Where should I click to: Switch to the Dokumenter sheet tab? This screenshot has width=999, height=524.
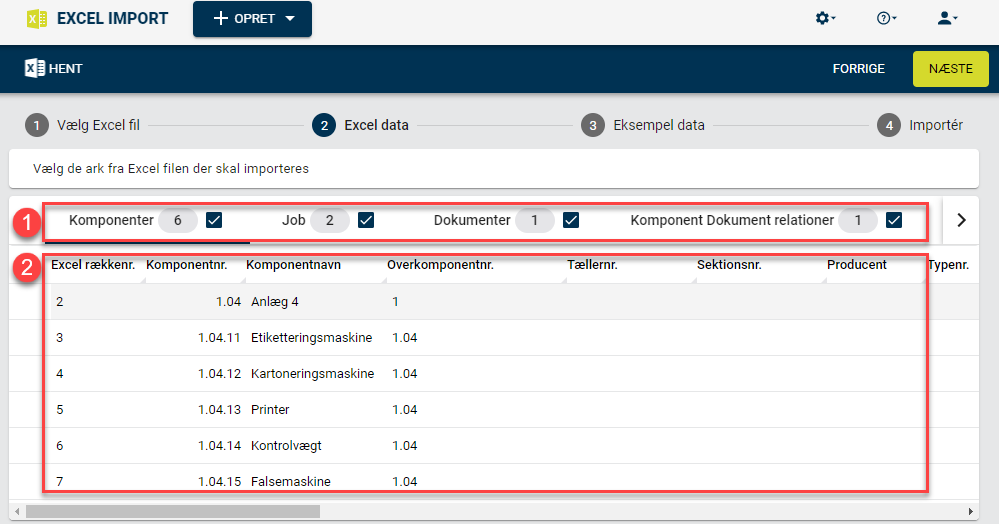point(472,221)
